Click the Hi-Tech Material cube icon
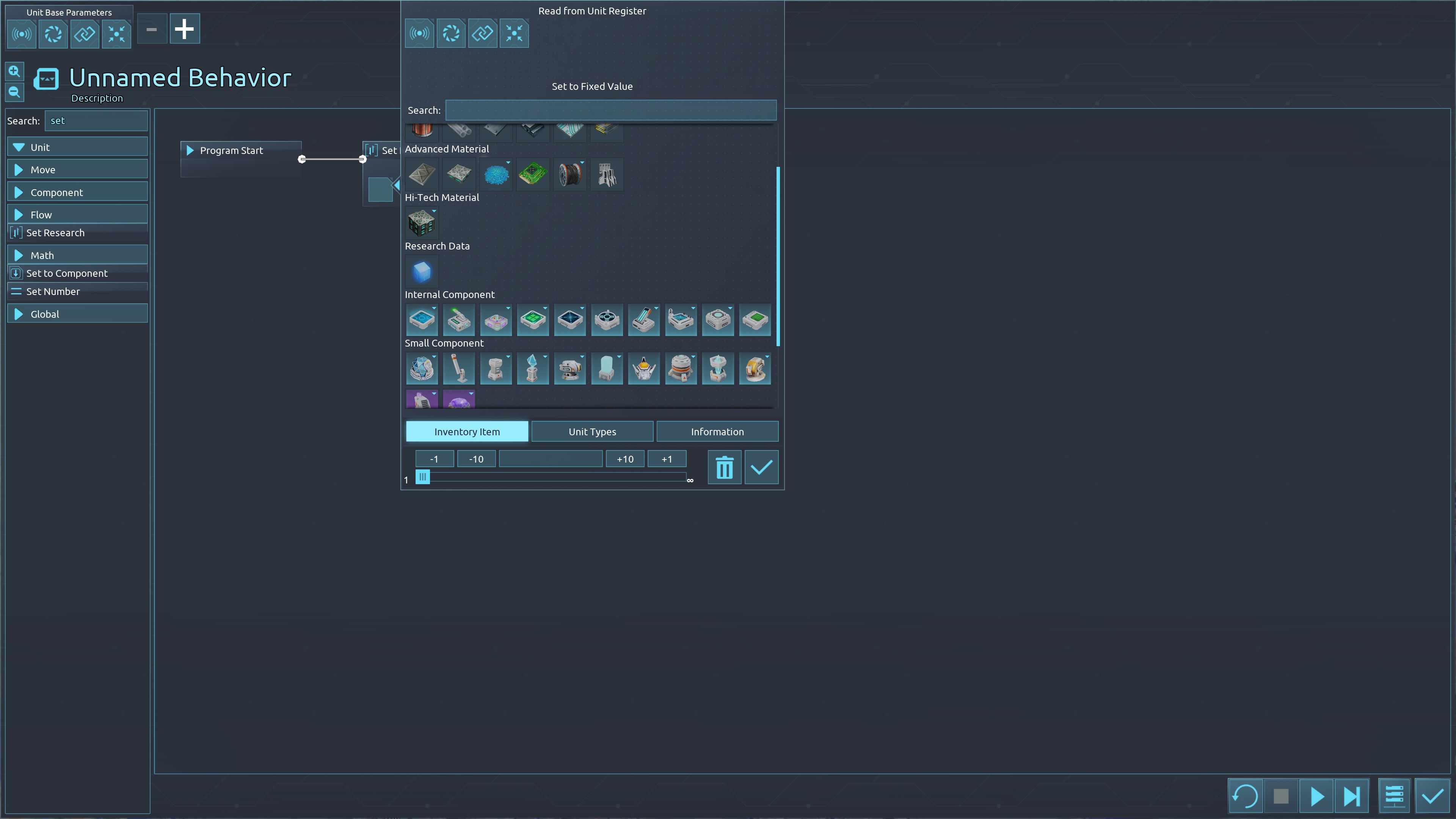The image size is (1456, 819). (x=422, y=223)
